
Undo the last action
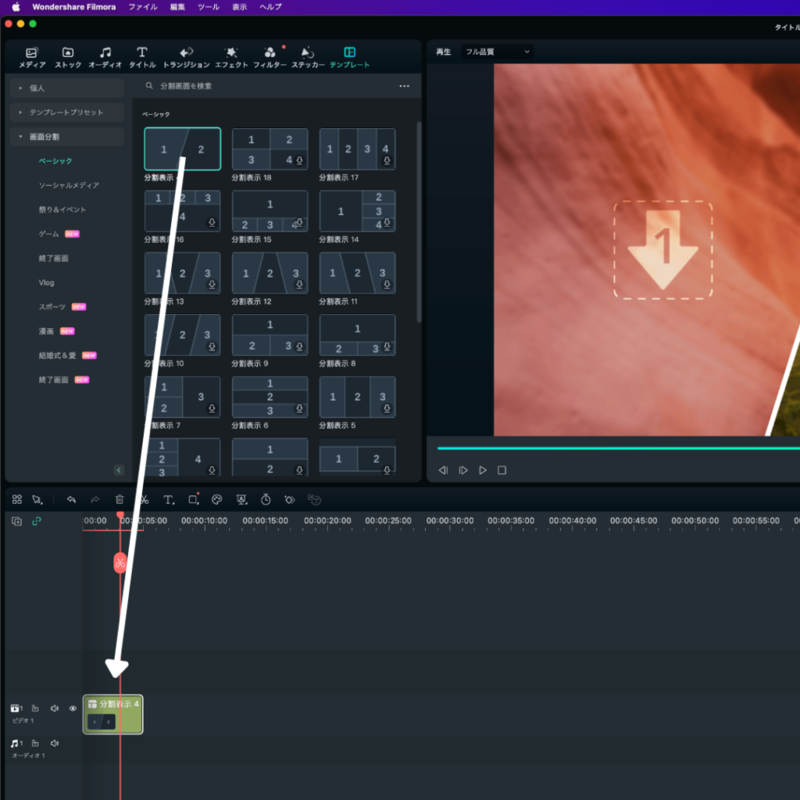click(71, 499)
